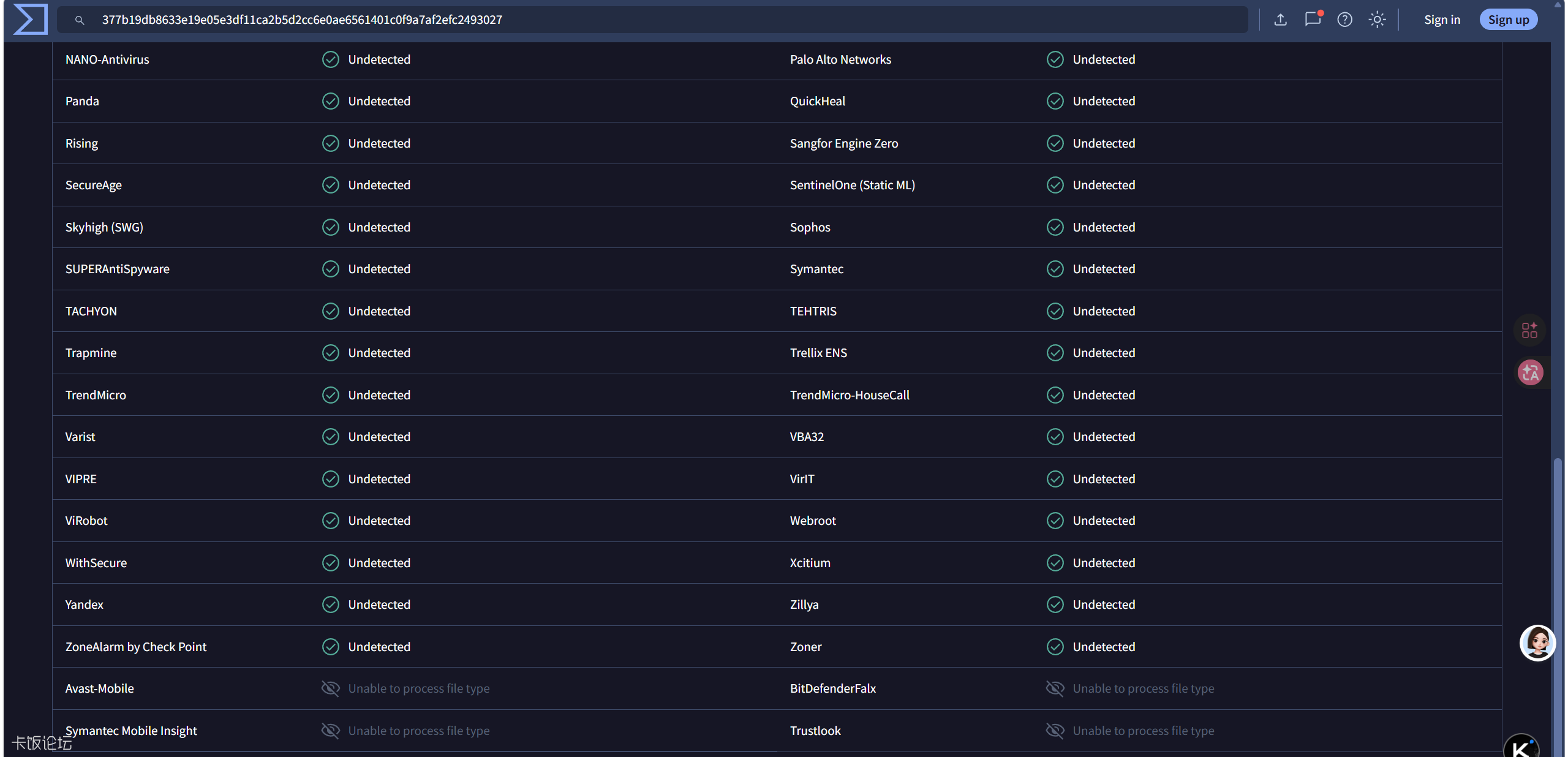Open the pink apps grid floating icon

(x=1529, y=330)
